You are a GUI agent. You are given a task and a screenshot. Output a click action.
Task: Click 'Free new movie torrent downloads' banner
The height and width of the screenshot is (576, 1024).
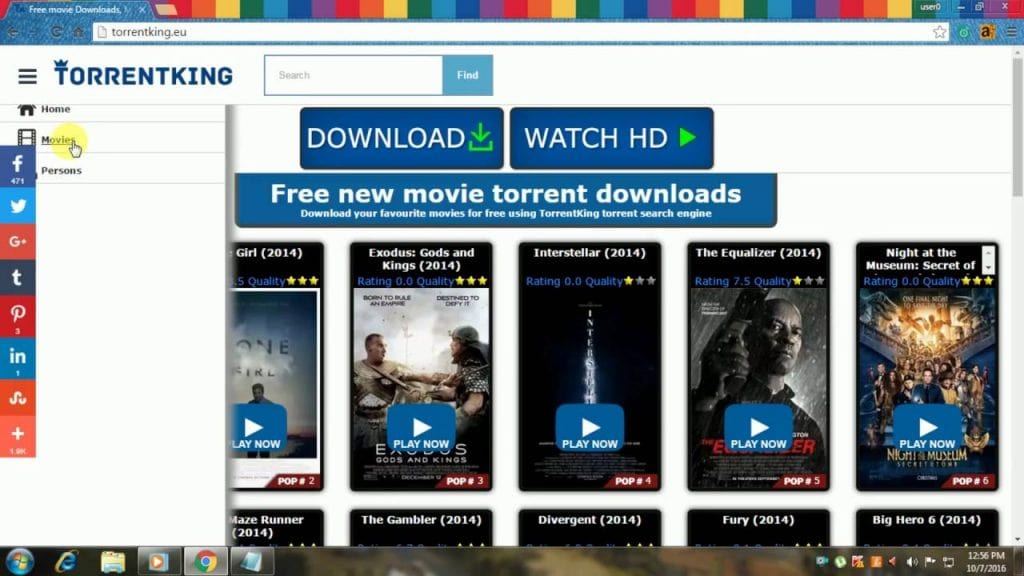pyautogui.click(x=505, y=201)
